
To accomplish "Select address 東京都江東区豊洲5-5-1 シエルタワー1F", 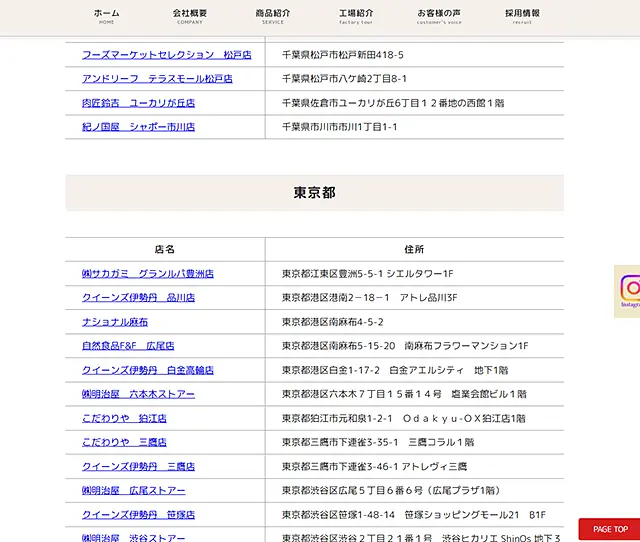I will pos(367,273).
